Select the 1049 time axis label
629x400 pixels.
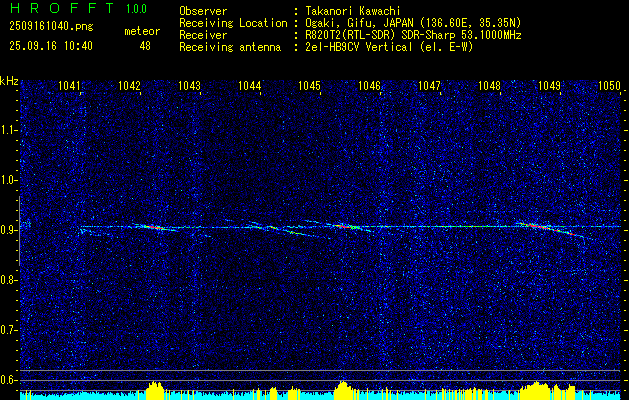click(549, 86)
